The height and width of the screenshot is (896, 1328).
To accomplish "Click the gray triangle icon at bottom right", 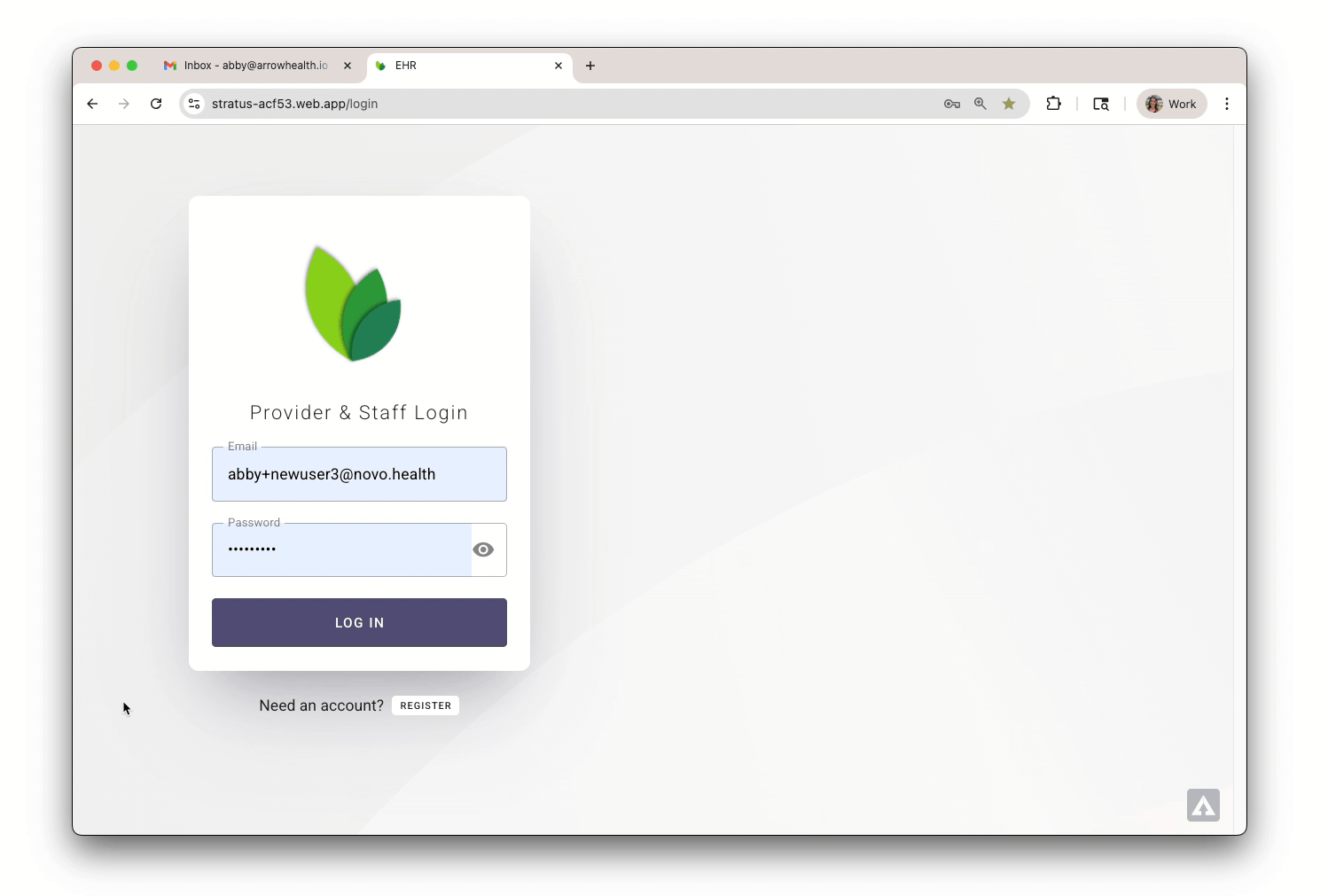I will pos(1204,806).
